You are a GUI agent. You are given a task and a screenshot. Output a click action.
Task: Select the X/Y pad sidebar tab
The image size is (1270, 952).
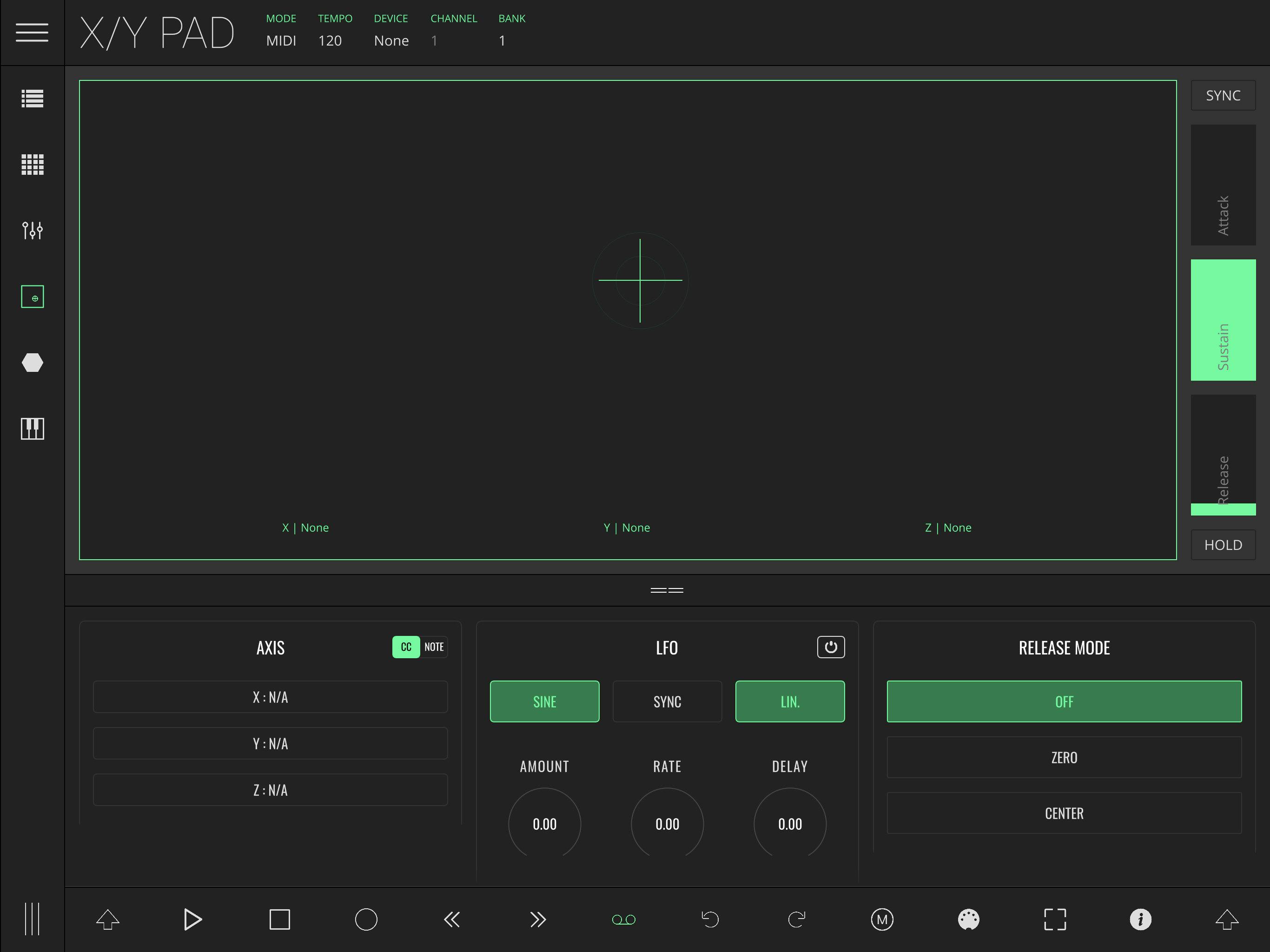point(32,297)
